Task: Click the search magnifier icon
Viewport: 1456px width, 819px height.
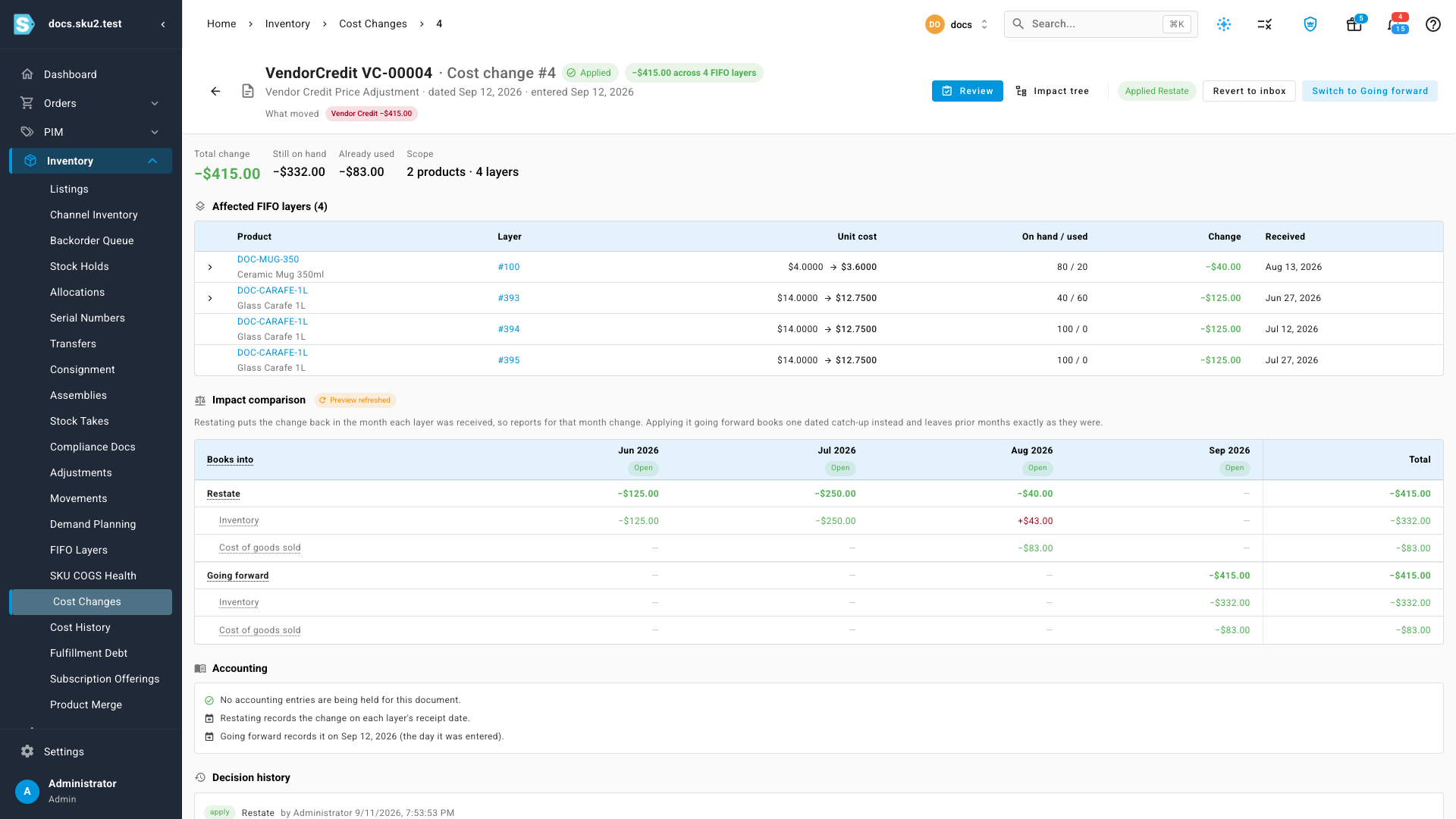Action: tap(1018, 24)
